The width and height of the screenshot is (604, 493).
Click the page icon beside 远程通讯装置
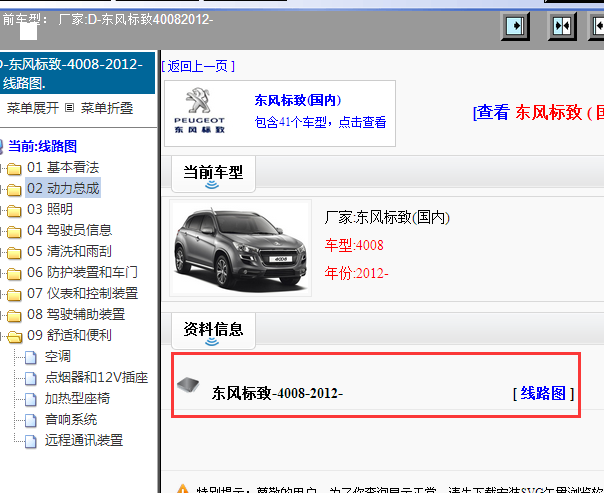coord(31,442)
